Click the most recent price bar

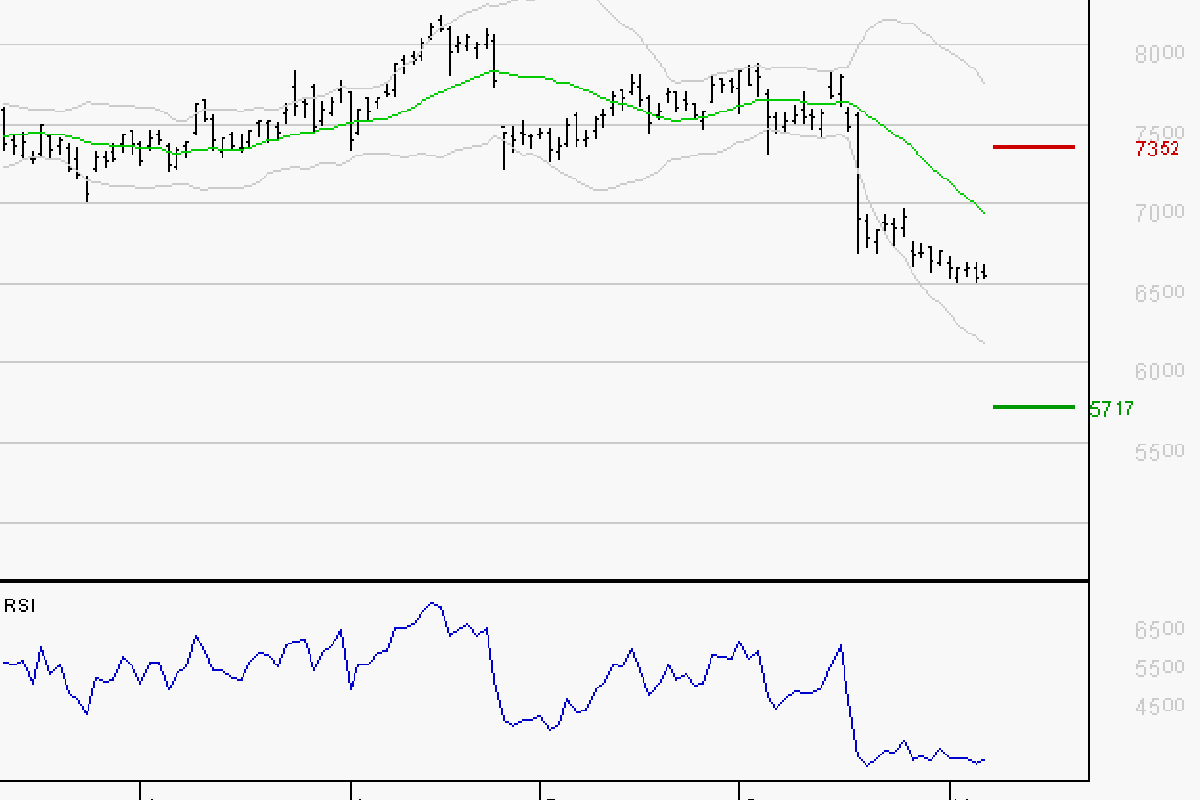pyautogui.click(x=986, y=272)
